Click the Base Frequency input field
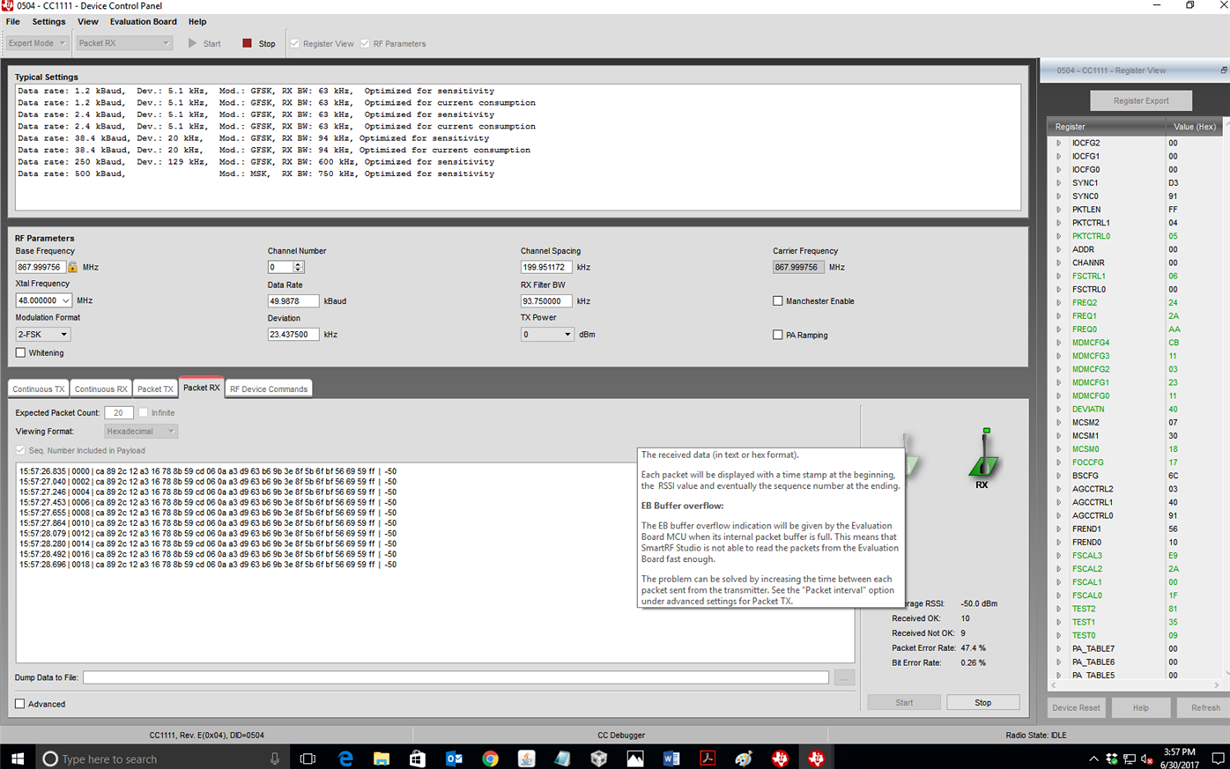1230x769 pixels. pos(41,267)
